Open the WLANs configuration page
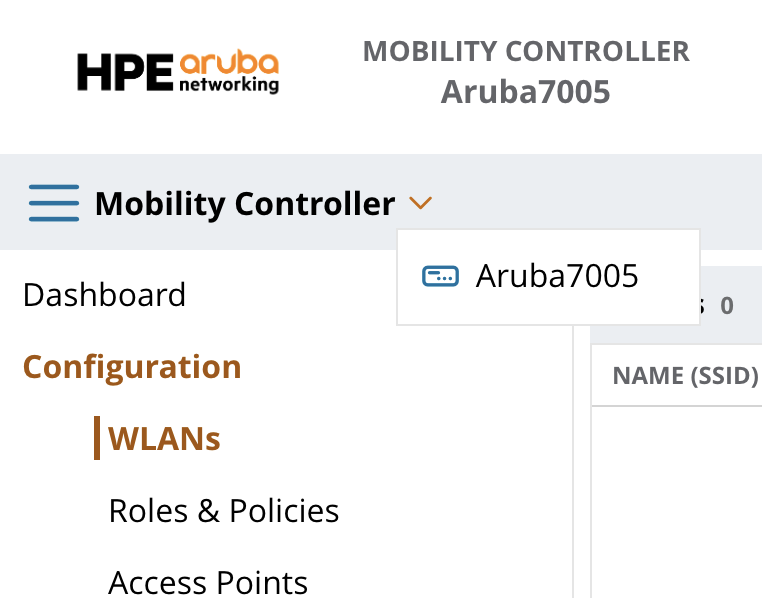 coord(164,439)
